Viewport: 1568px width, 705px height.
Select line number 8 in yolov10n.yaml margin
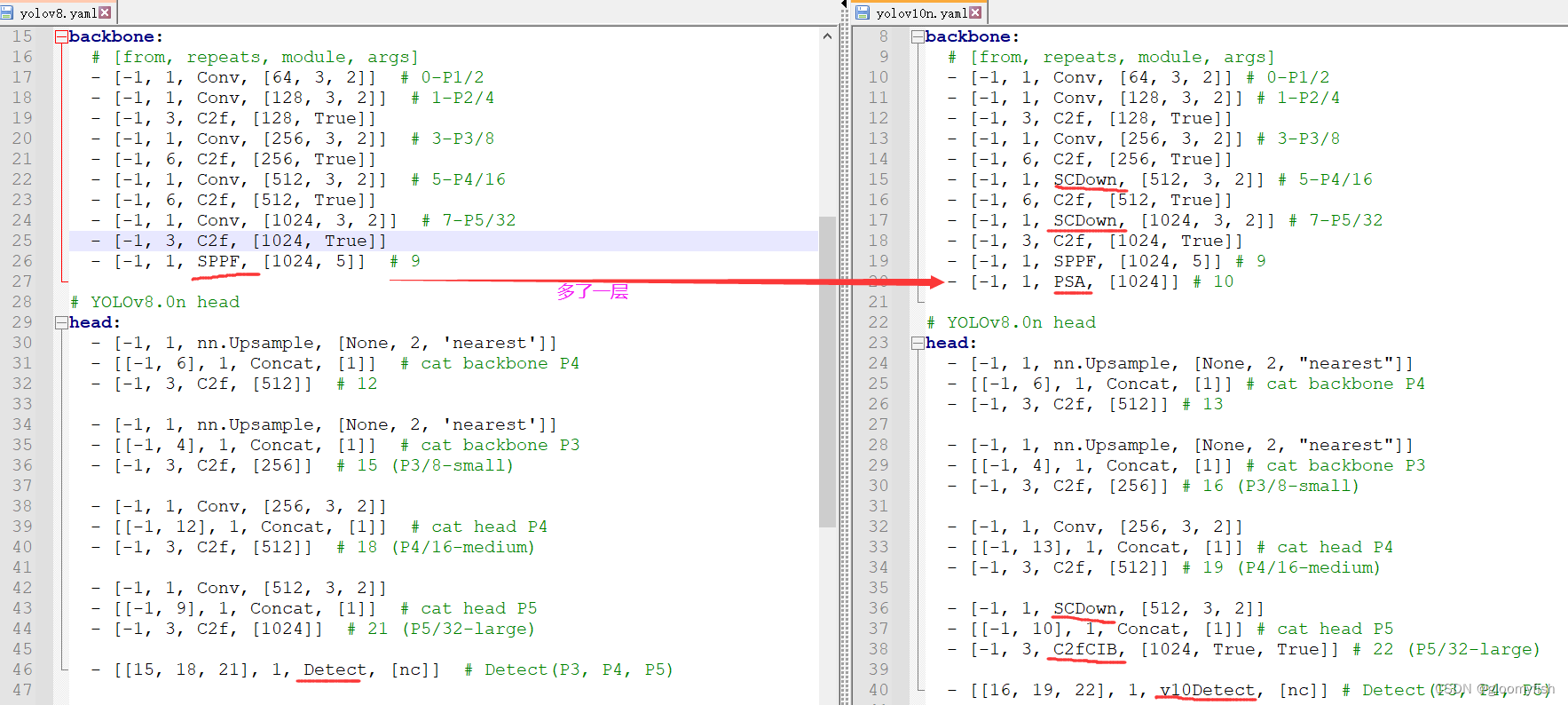[x=884, y=36]
